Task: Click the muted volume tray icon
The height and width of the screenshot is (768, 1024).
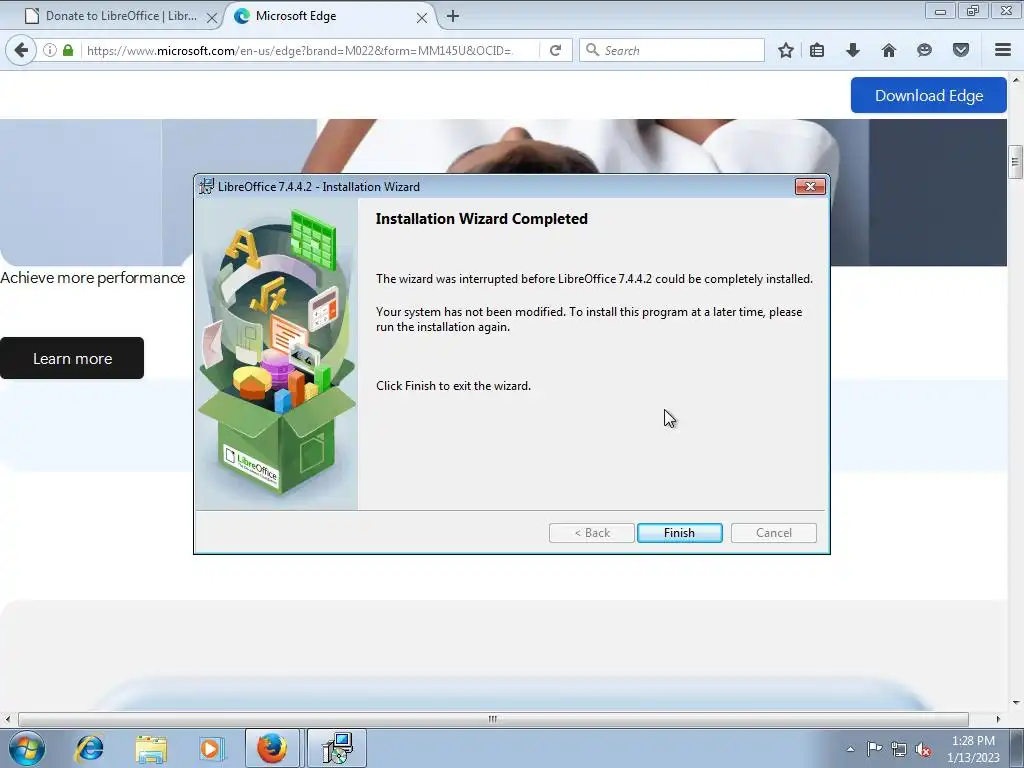Action: coord(923,749)
